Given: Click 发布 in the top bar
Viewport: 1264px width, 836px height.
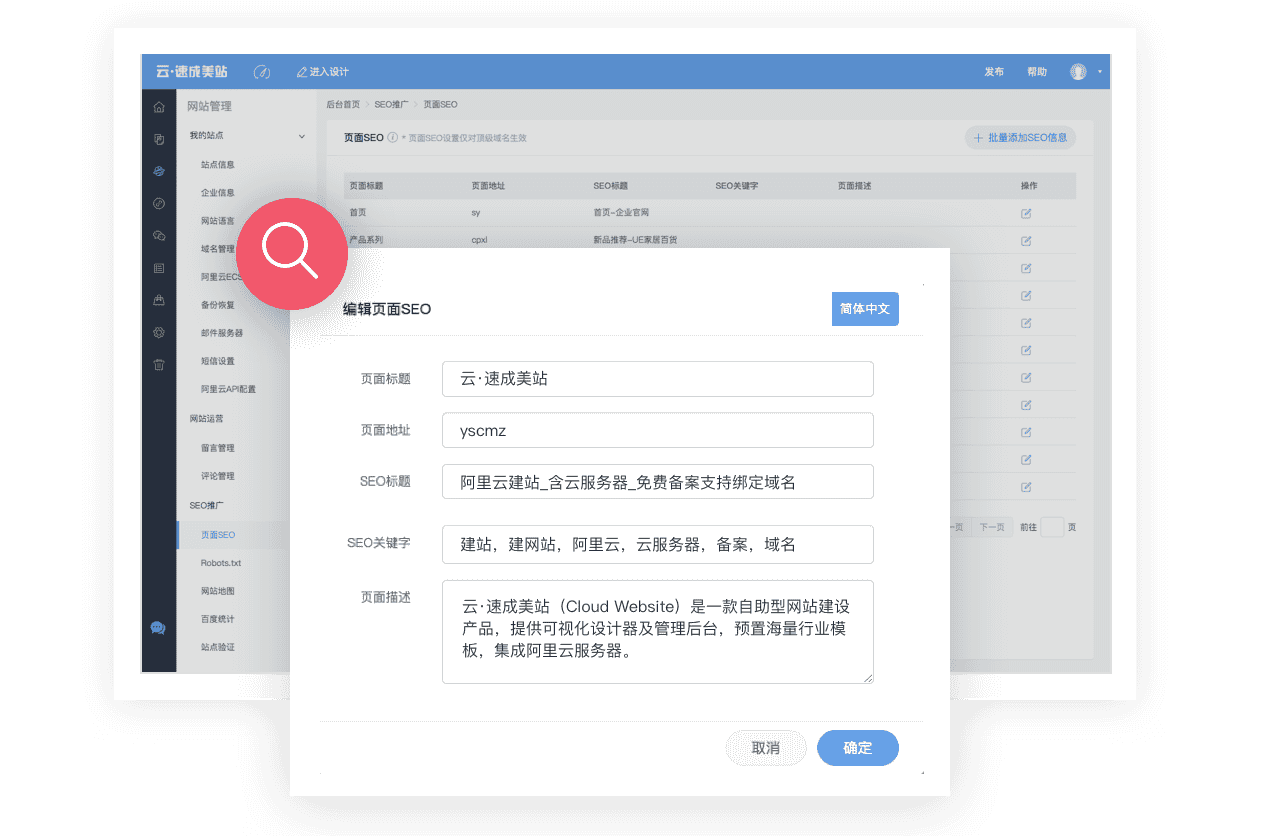Looking at the screenshot, I should point(994,72).
